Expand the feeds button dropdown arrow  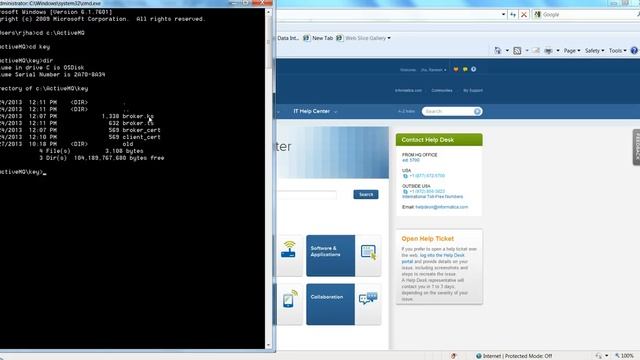527,51
